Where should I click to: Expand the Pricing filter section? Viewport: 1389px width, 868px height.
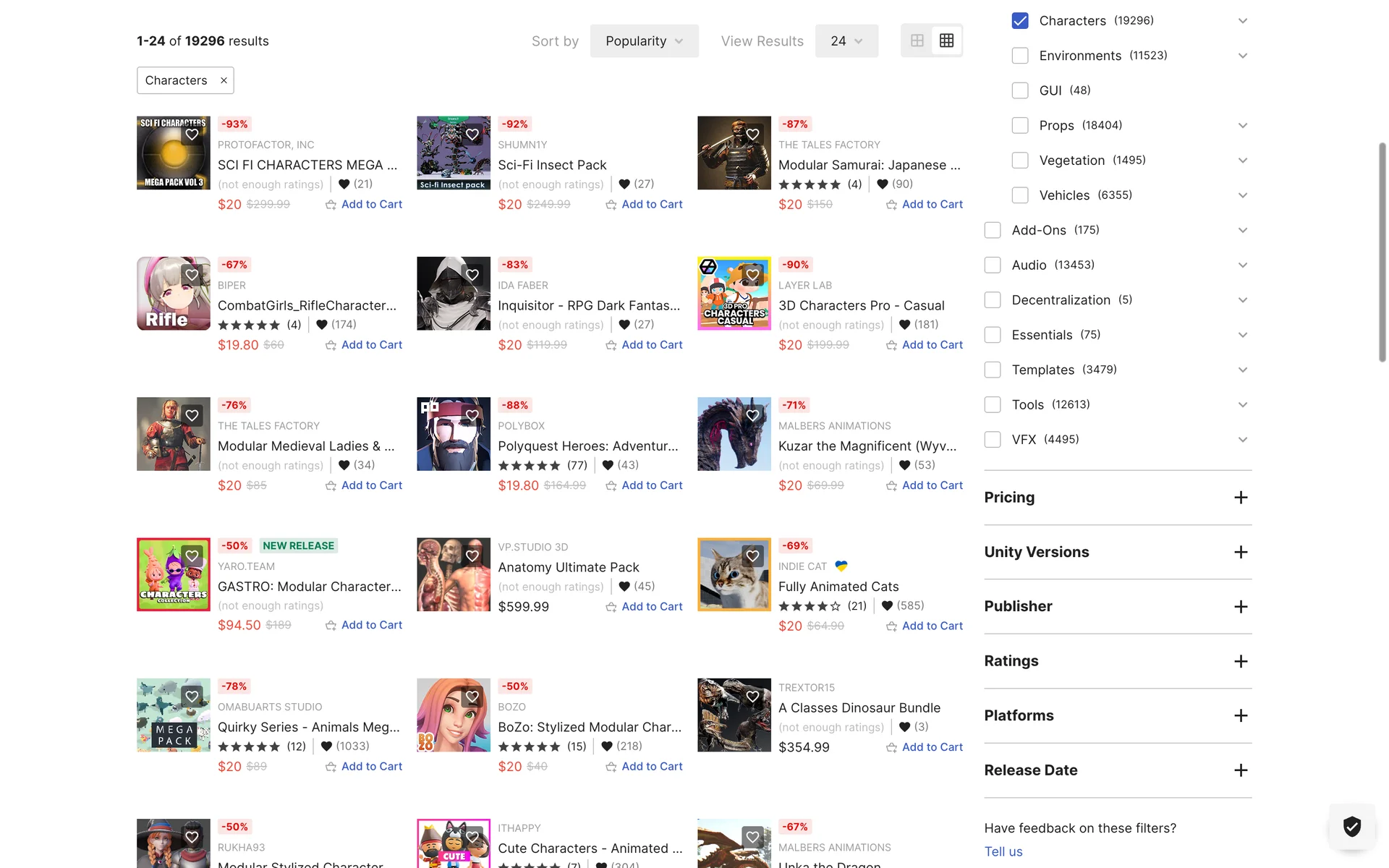click(1240, 498)
